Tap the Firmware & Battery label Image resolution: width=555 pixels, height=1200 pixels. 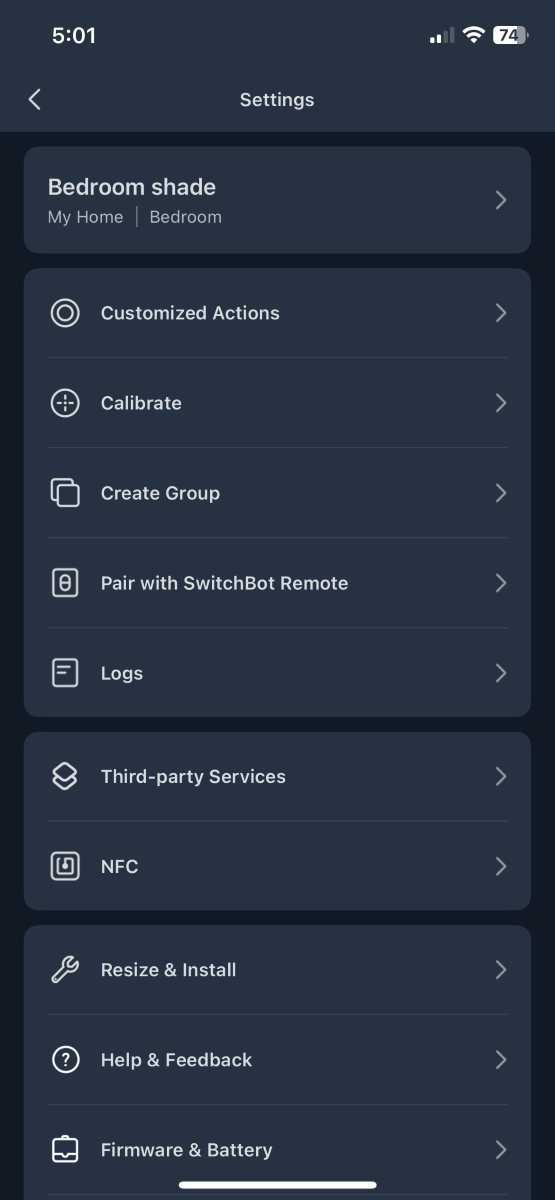click(x=186, y=1150)
